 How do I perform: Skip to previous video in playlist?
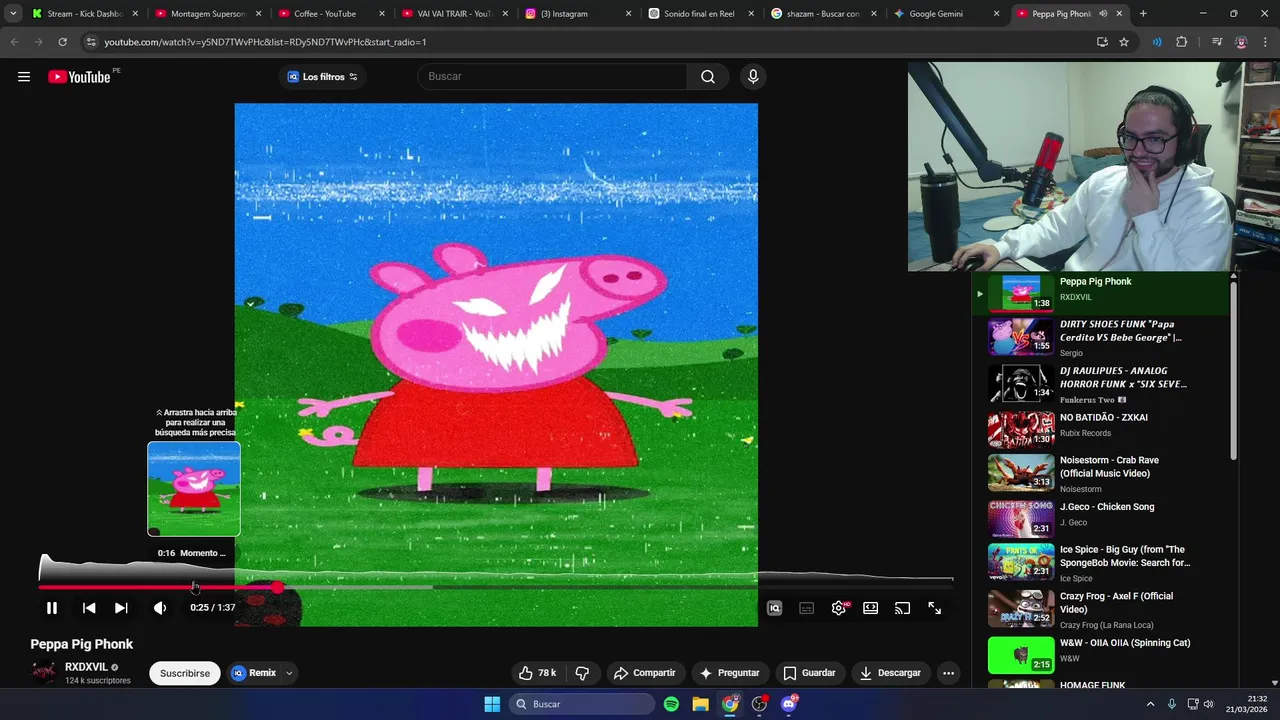pos(89,608)
